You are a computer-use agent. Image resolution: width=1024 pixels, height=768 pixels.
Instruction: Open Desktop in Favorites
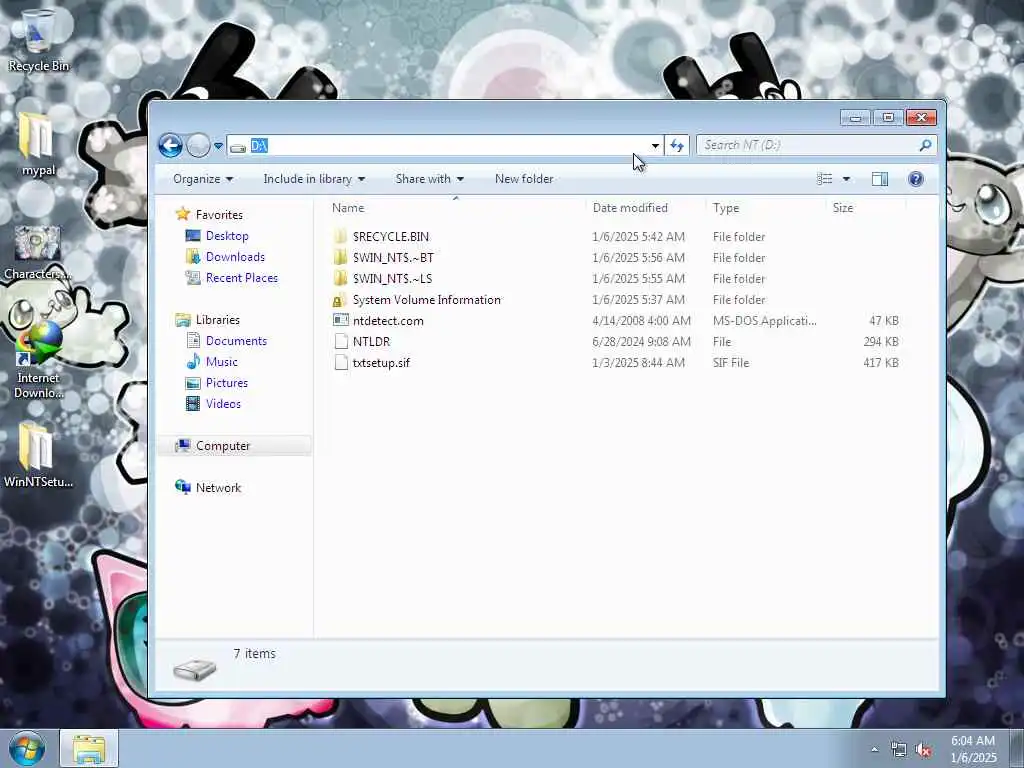pyautogui.click(x=227, y=236)
